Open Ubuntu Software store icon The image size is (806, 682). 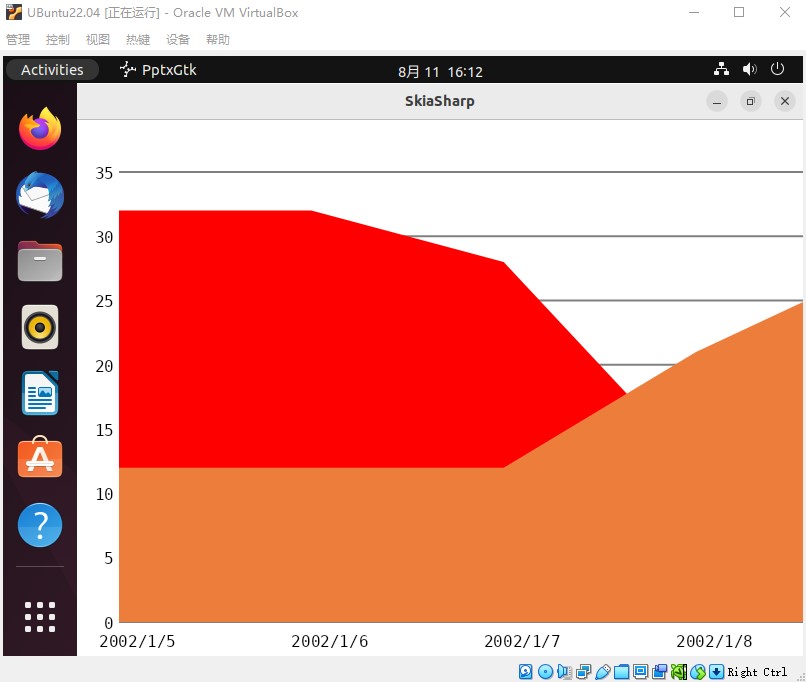(x=40, y=458)
